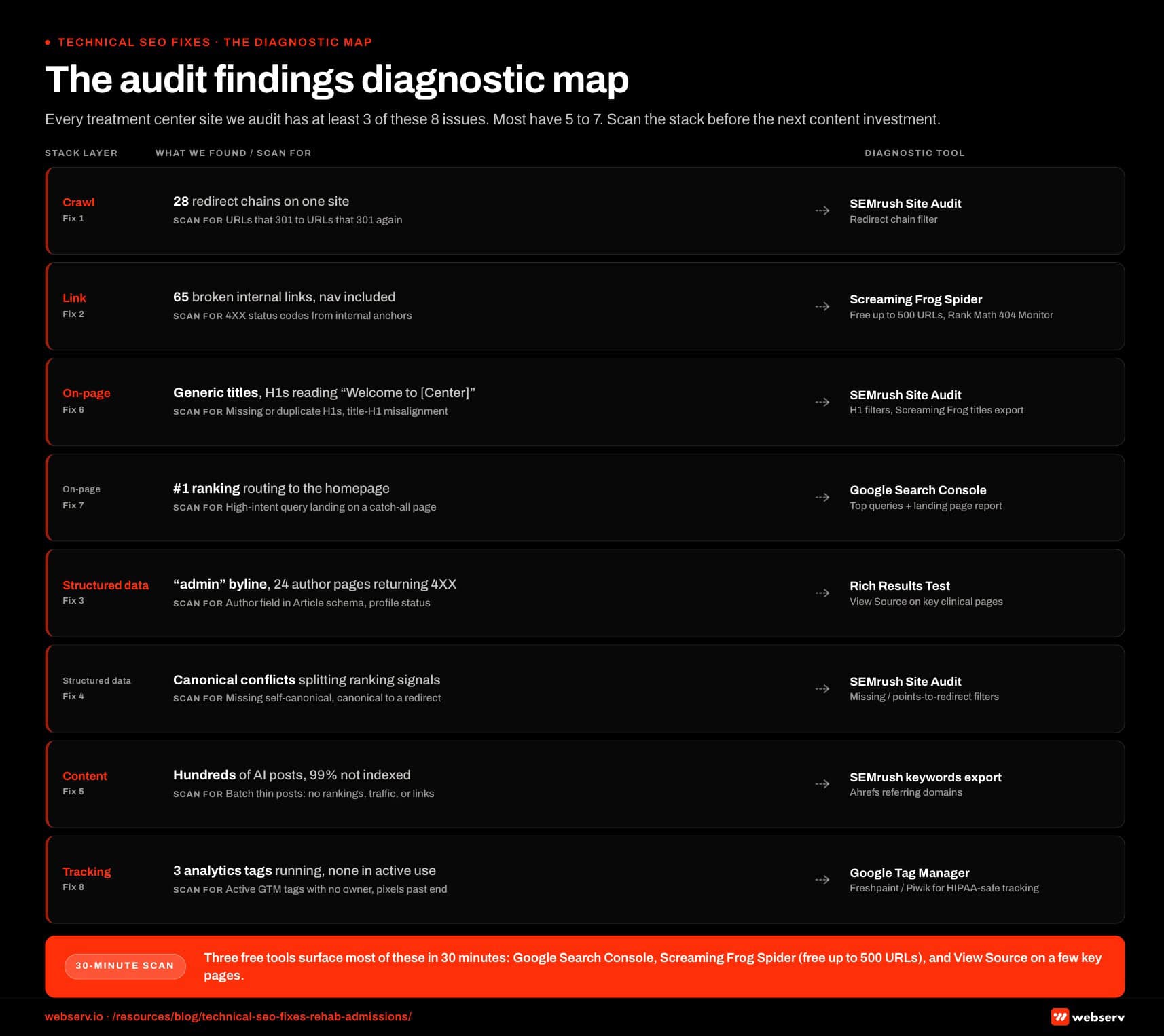
Task: Click arrow icon in the Crawl row
Action: click(x=822, y=210)
